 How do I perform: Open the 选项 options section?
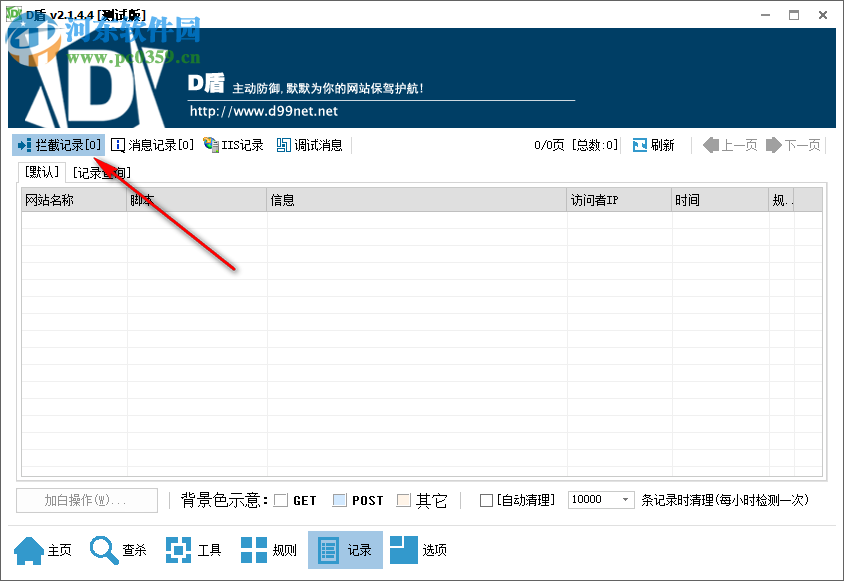418,550
